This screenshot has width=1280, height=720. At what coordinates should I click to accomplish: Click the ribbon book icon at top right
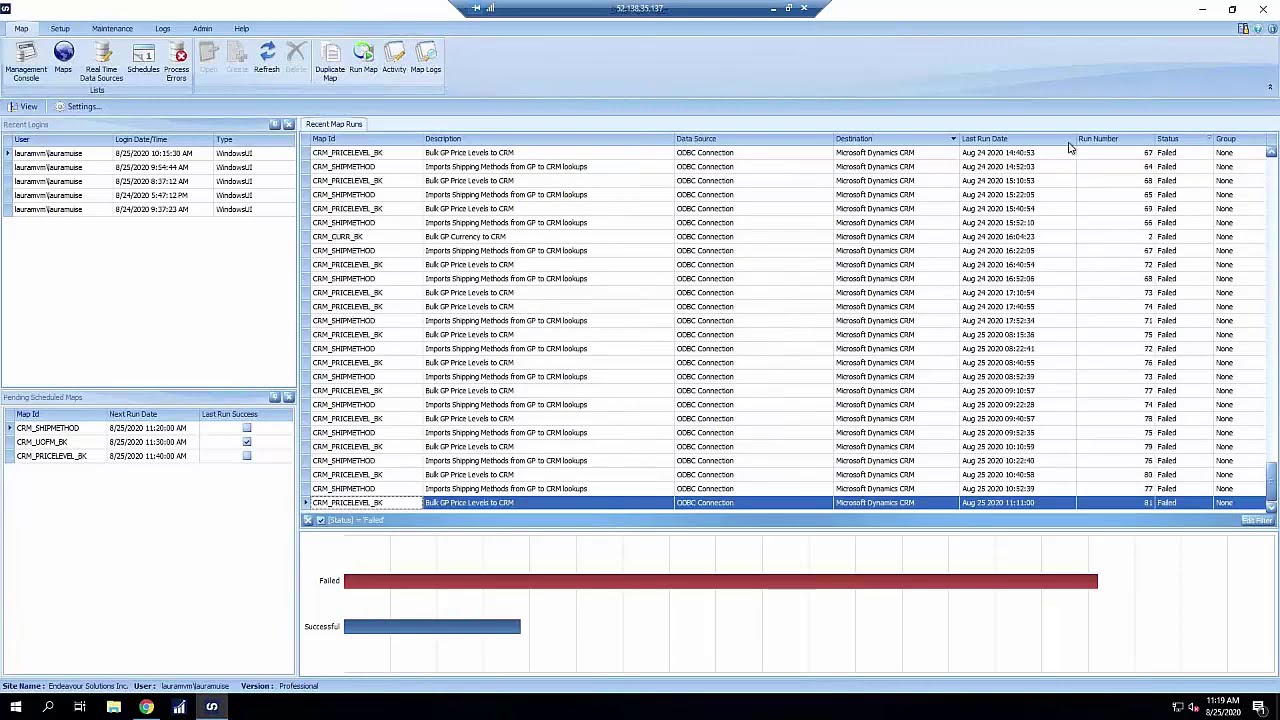[1243, 29]
